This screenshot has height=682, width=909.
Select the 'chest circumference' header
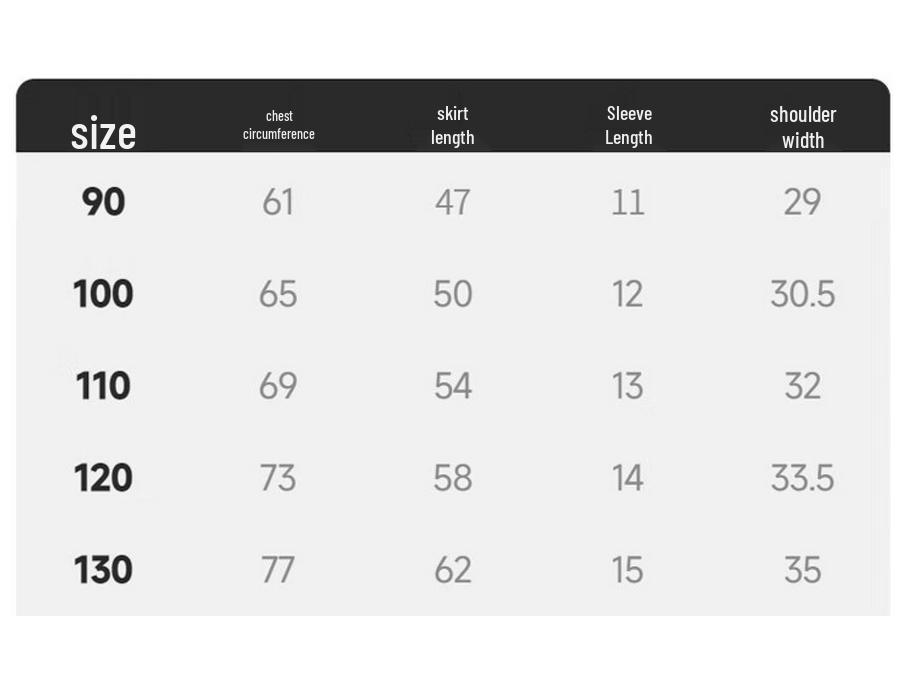click(x=279, y=125)
